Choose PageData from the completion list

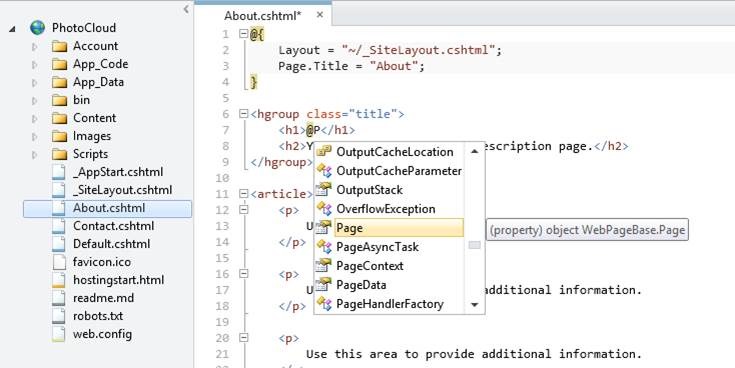361,285
